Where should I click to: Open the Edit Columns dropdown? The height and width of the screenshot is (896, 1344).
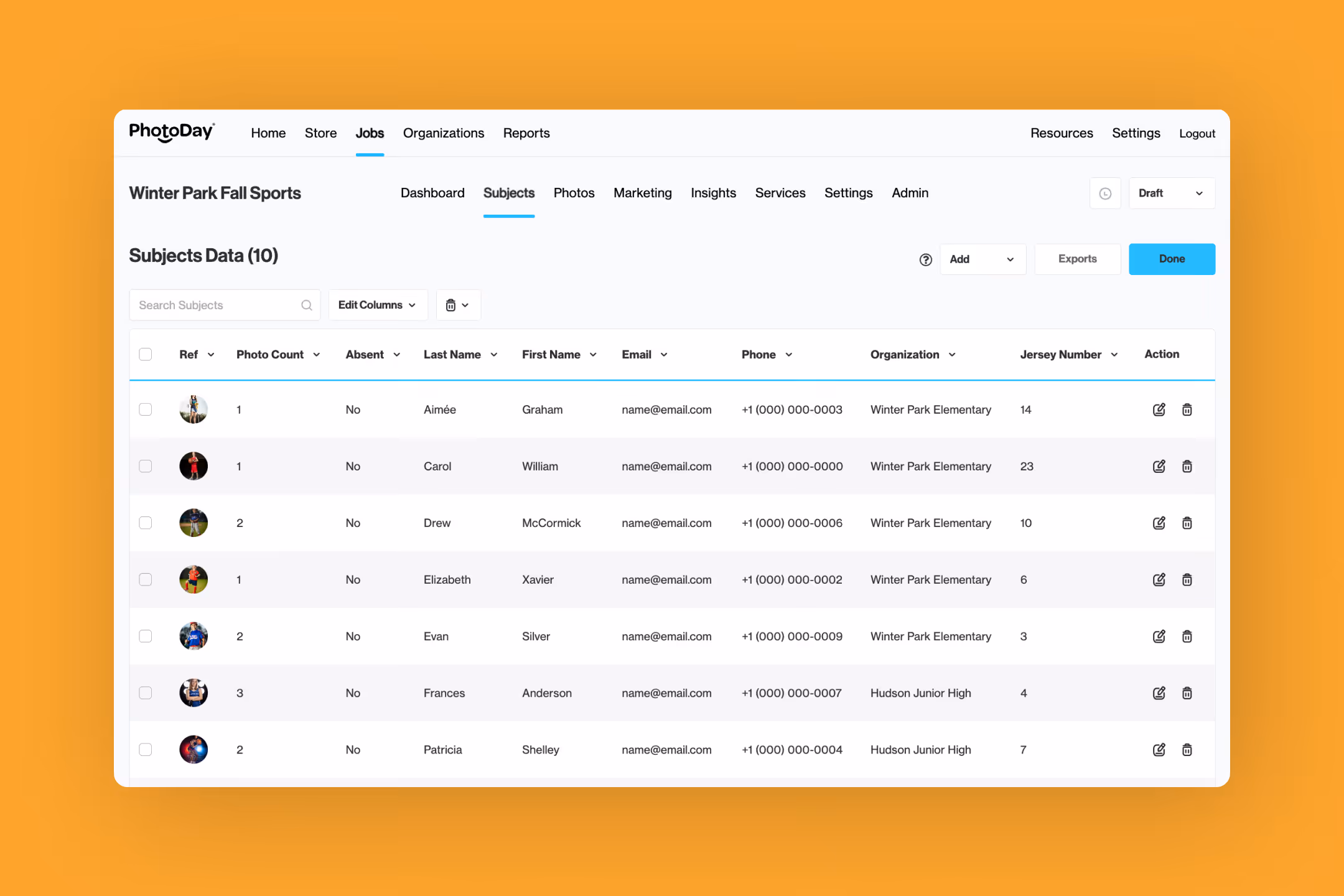(377, 305)
